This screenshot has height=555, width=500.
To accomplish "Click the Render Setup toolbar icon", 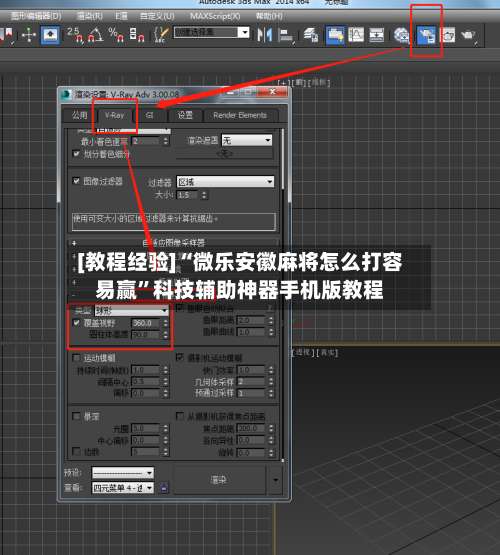I will coord(426,35).
